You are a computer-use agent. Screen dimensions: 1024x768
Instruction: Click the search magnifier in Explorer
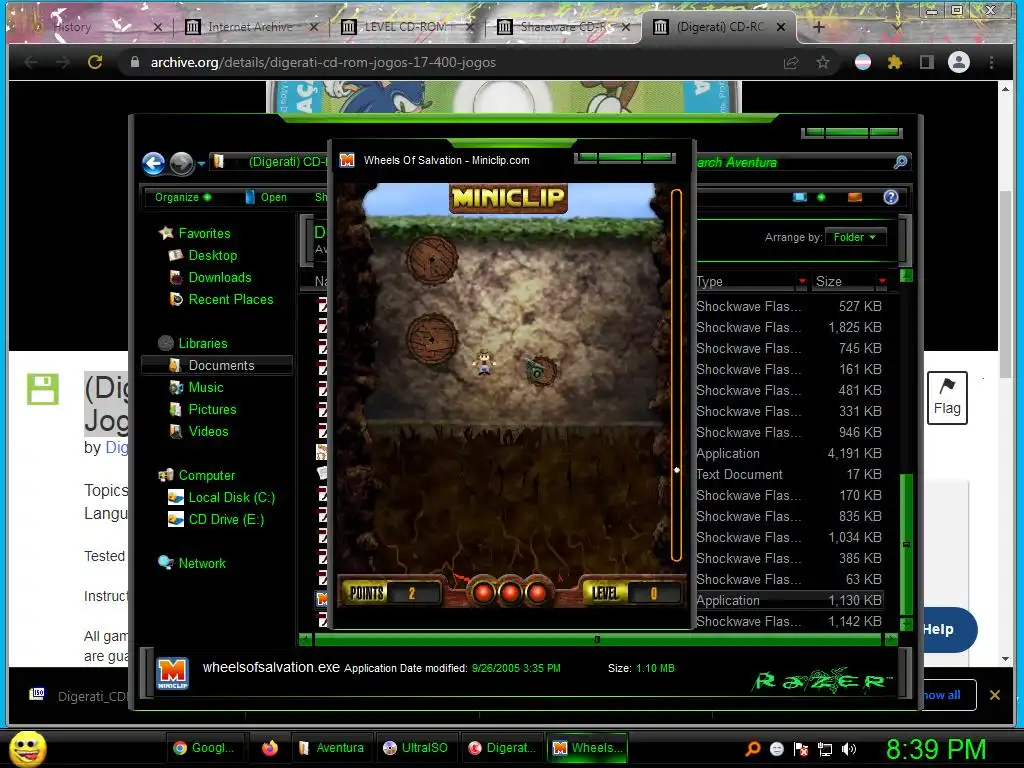pyautogui.click(x=900, y=162)
